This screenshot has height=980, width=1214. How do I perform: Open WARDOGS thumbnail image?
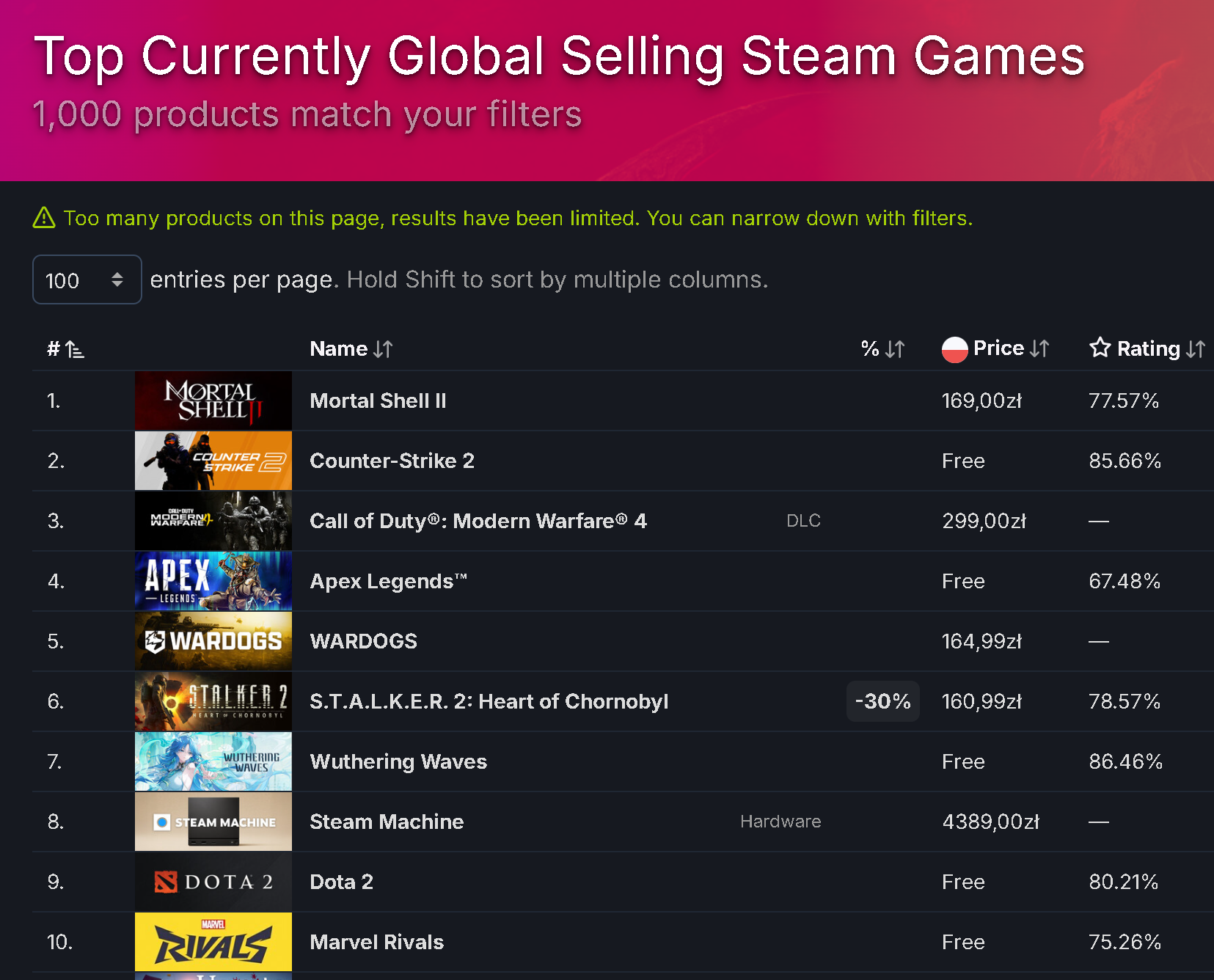point(213,641)
